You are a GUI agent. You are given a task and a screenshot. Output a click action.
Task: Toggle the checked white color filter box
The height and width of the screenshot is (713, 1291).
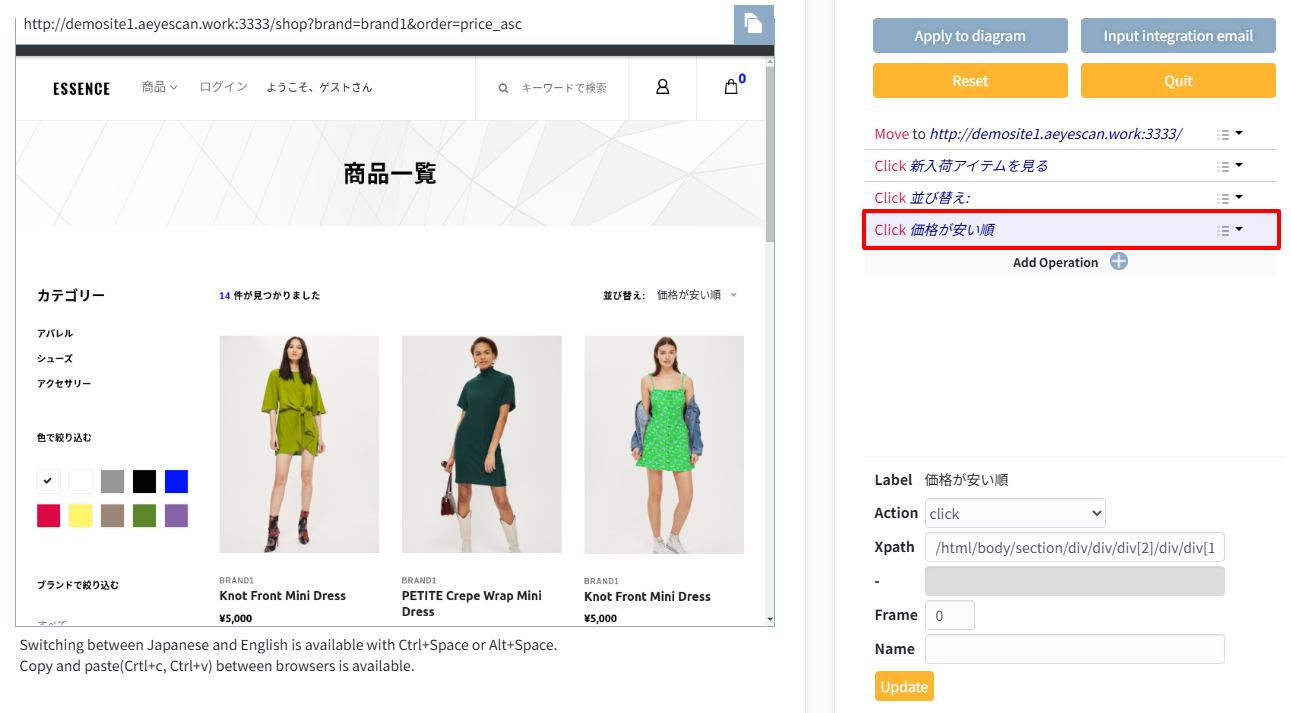tap(48, 481)
